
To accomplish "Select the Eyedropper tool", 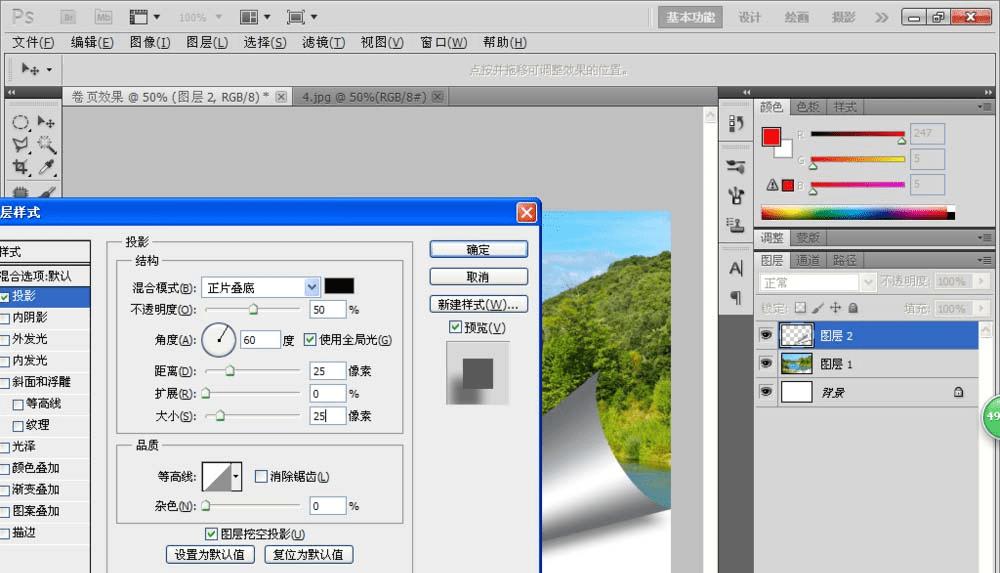I will tap(46, 167).
